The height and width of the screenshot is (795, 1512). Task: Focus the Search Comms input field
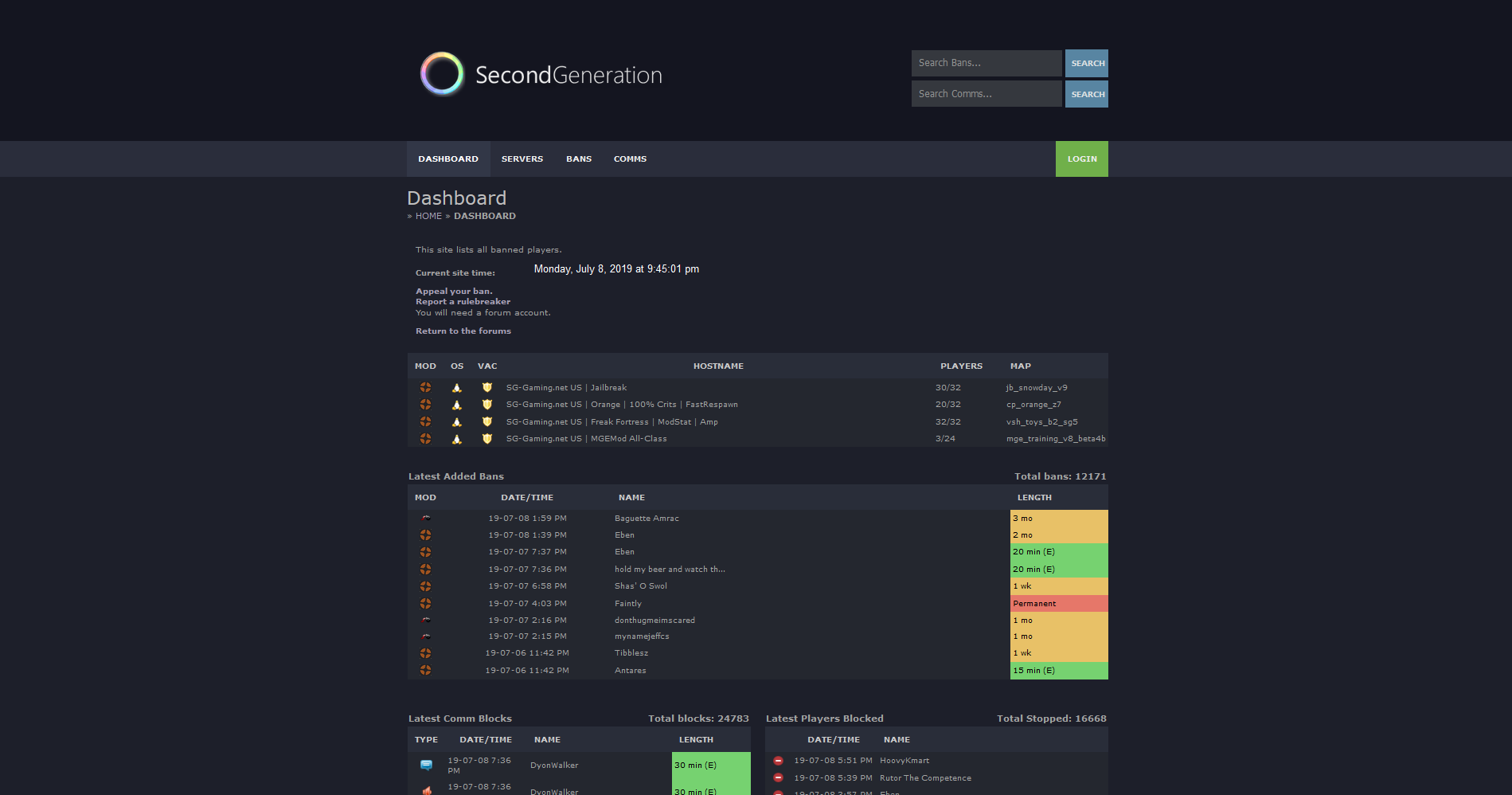click(x=987, y=94)
